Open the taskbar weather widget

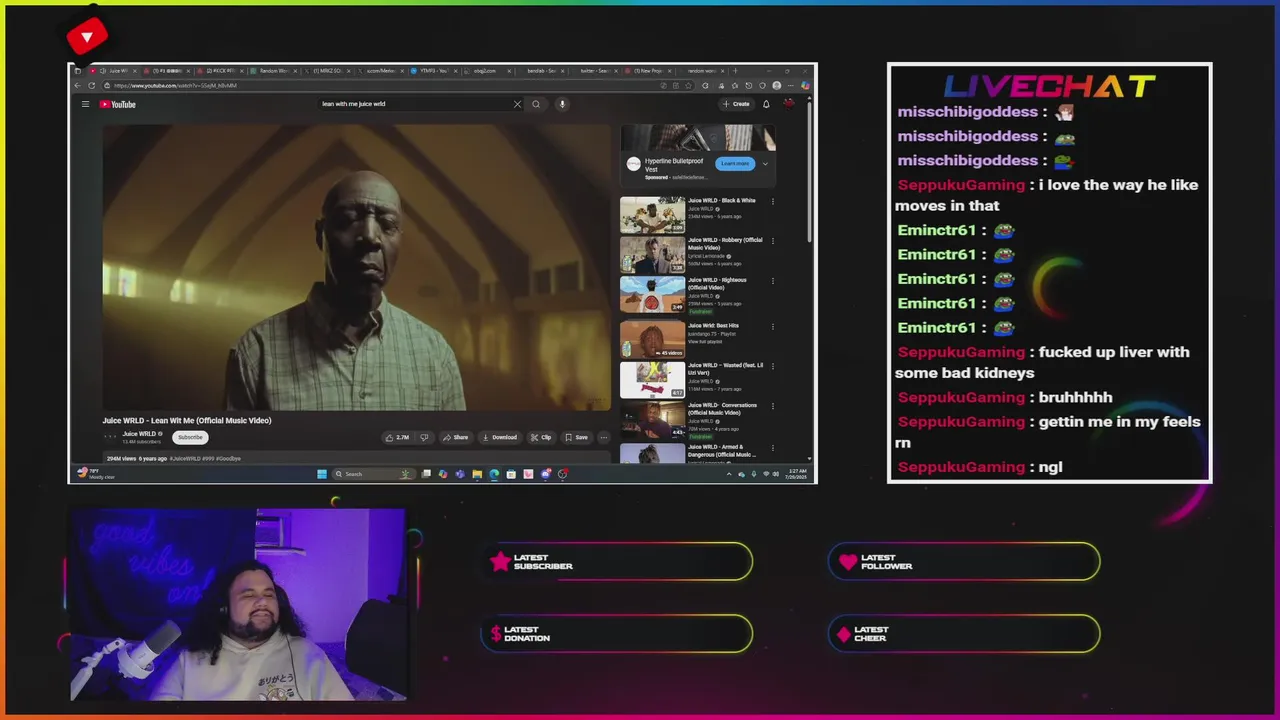95,473
